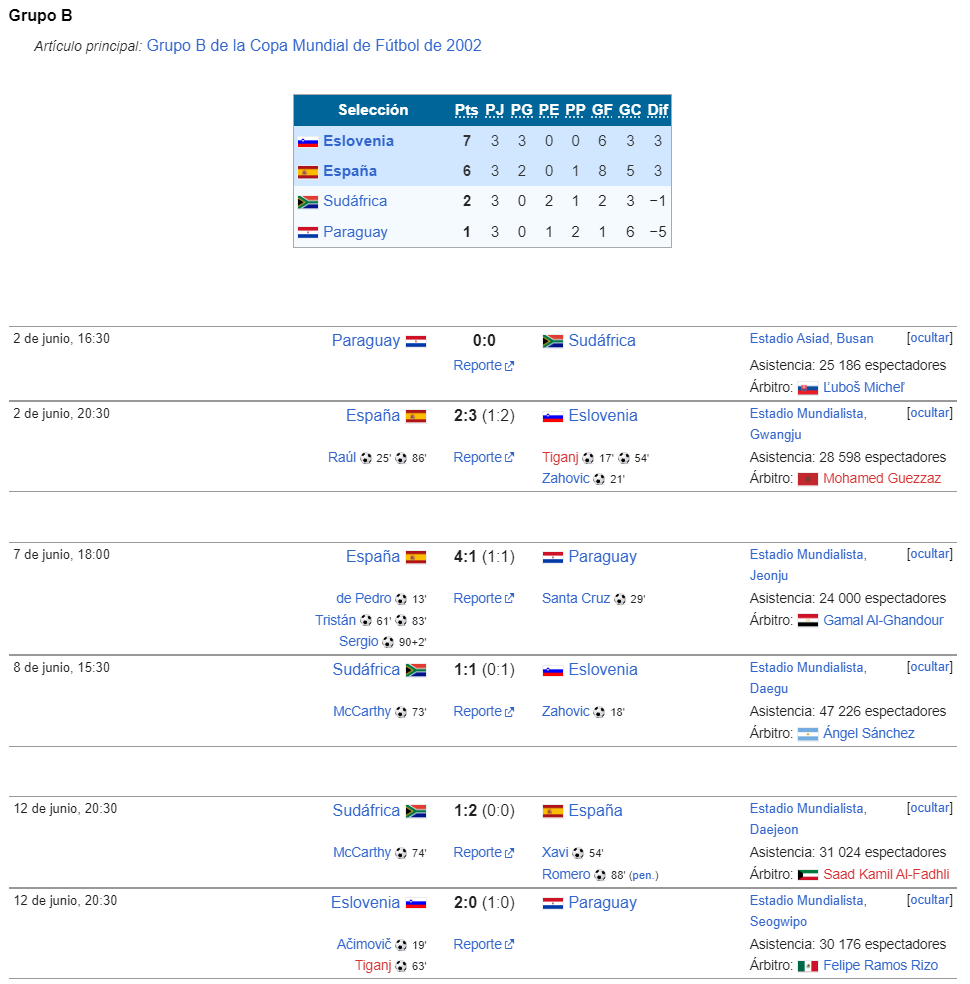Screen dimensions: 970x984
Task: Click the Dif column header
Action: 658,110
